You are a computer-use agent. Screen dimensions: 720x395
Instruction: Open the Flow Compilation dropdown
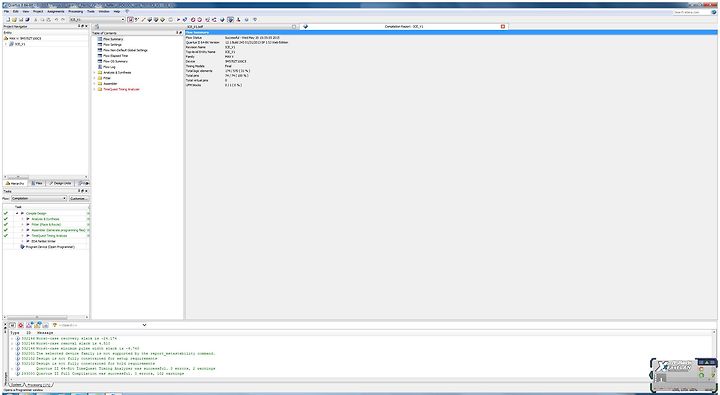[x=39, y=198]
